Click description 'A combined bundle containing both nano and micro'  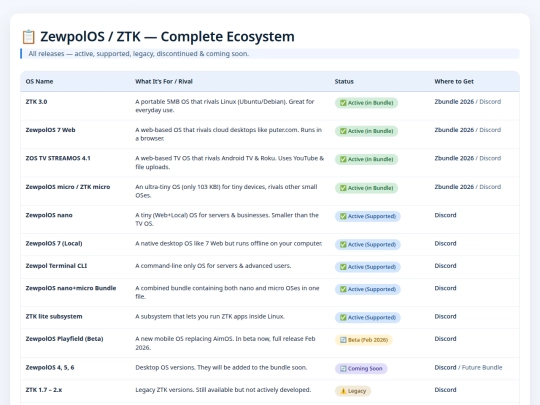227,292
